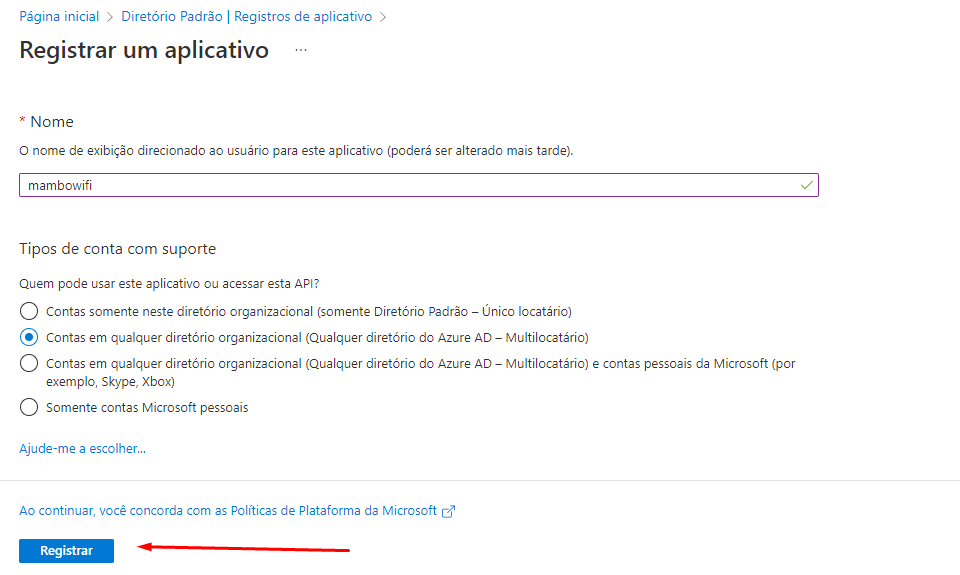Click the Registrar button
Screen dimensions: 960x575
(x=66, y=551)
